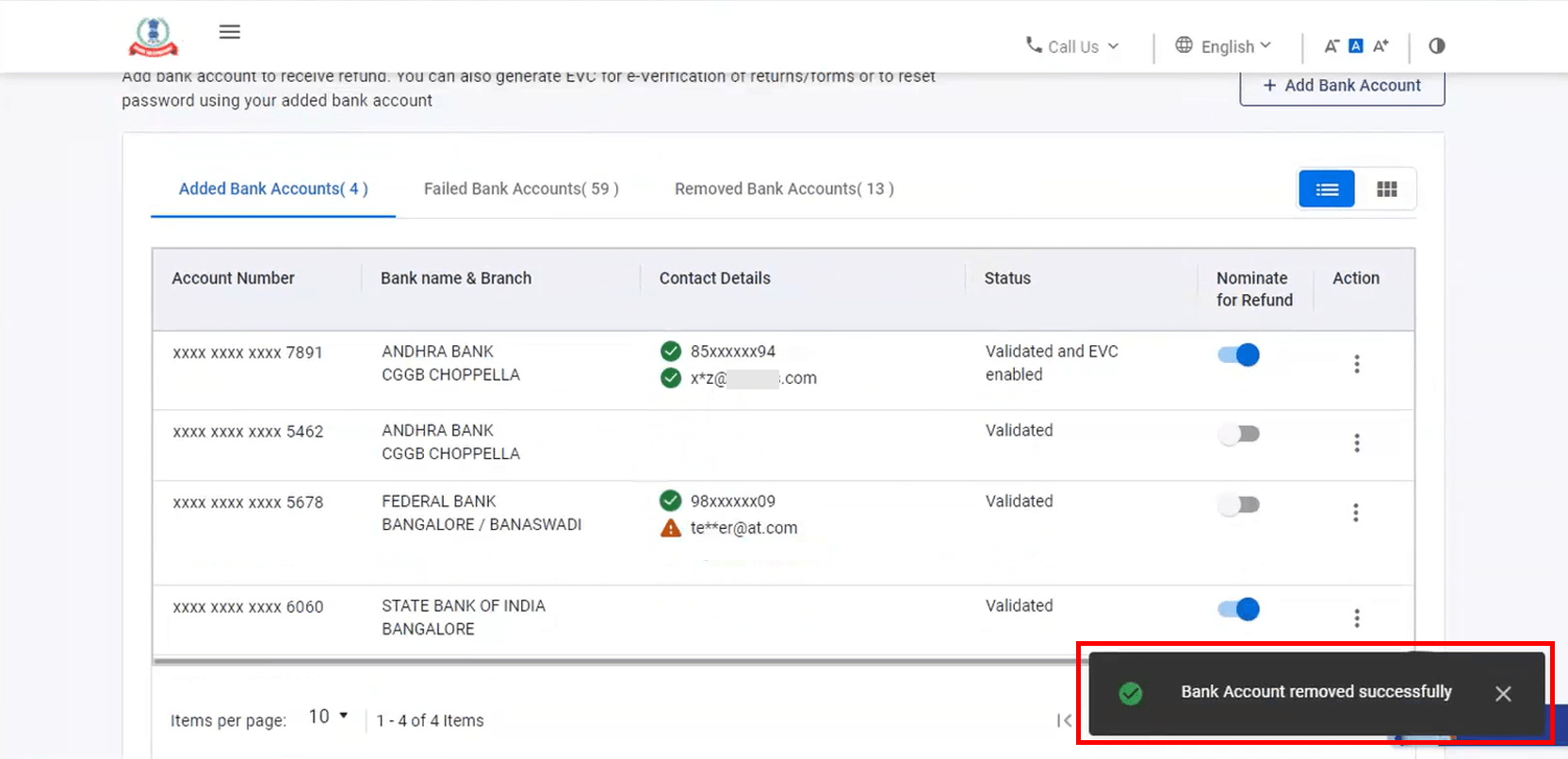
Task: Open the hamburger navigation menu
Action: pyautogui.click(x=229, y=32)
